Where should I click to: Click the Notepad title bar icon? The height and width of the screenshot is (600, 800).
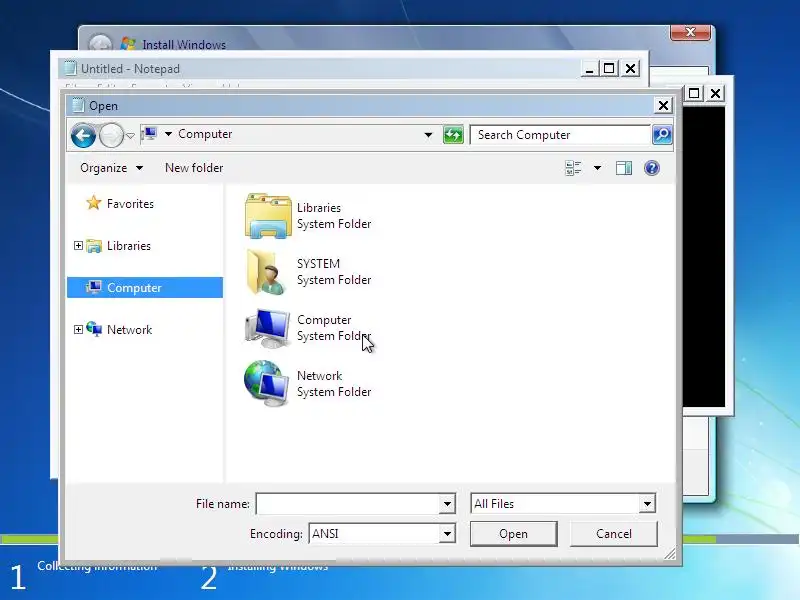(70, 68)
